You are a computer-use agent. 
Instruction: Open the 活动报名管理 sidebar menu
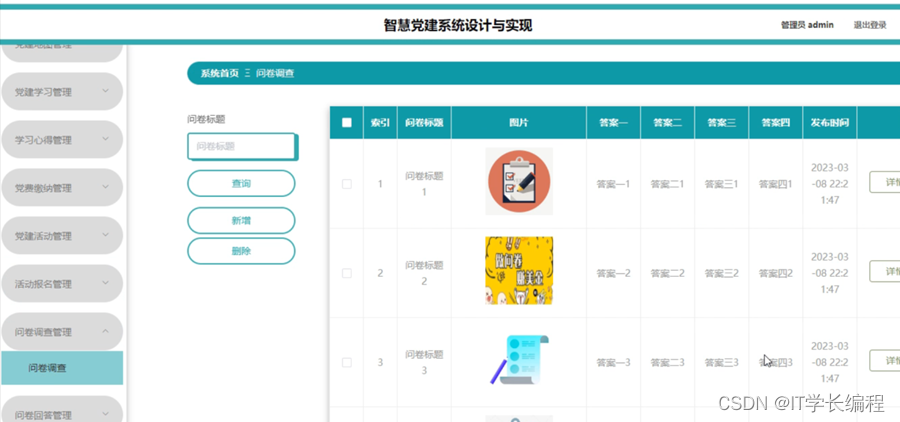tap(62, 284)
